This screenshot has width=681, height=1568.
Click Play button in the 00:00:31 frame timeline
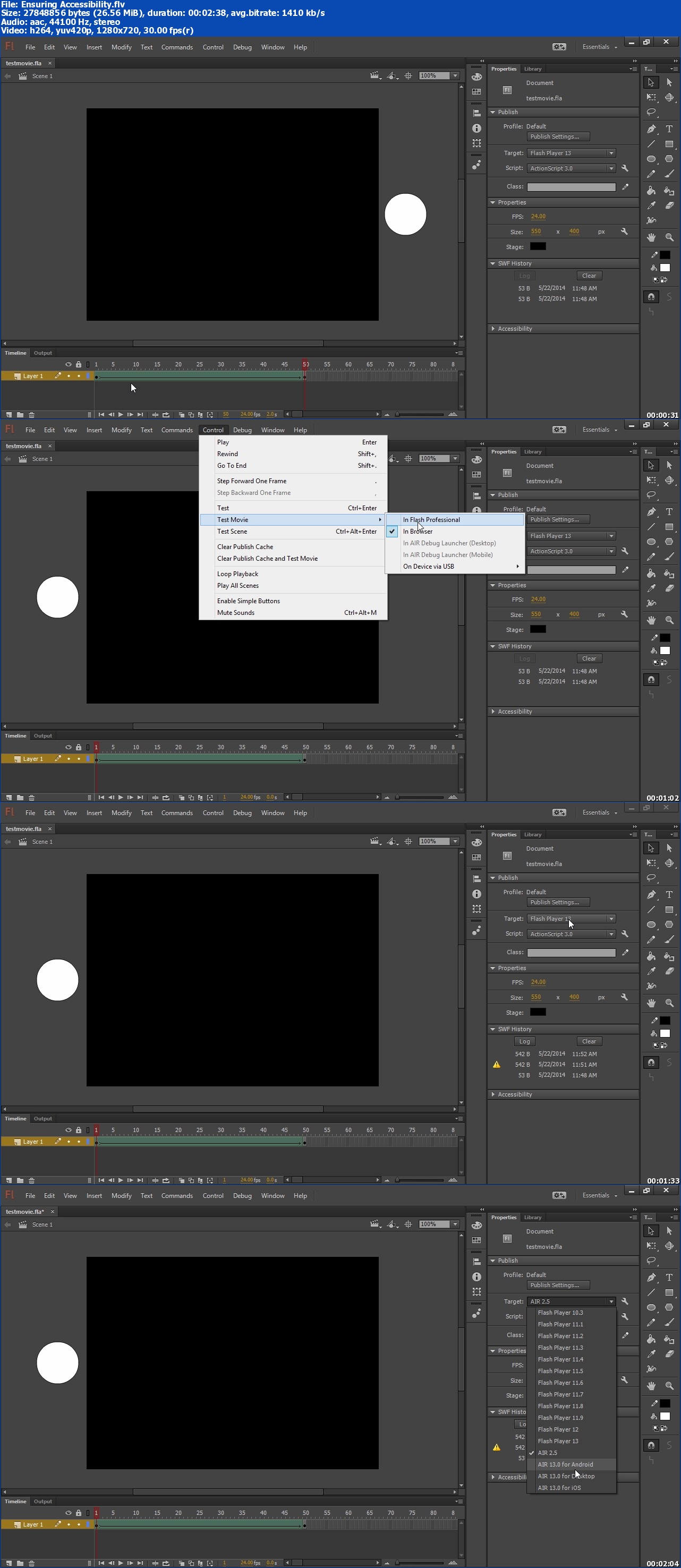pyautogui.click(x=121, y=415)
